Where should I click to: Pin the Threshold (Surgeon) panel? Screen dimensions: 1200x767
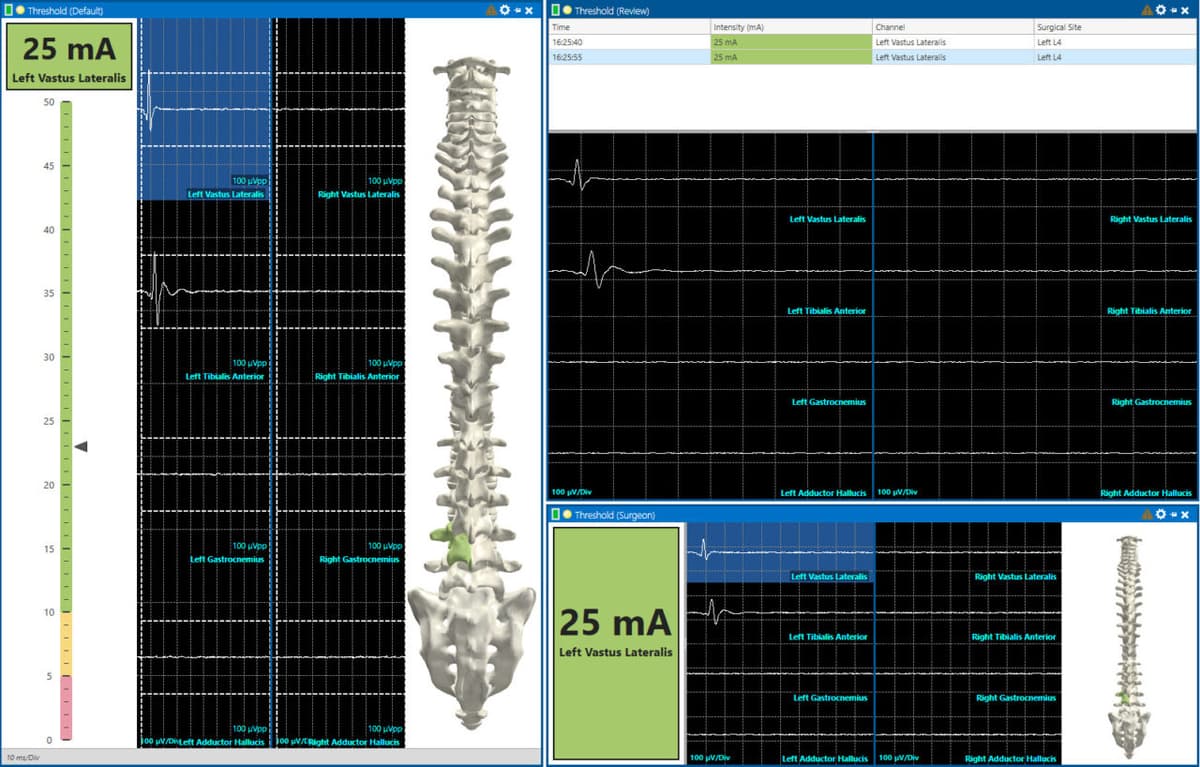1173,514
